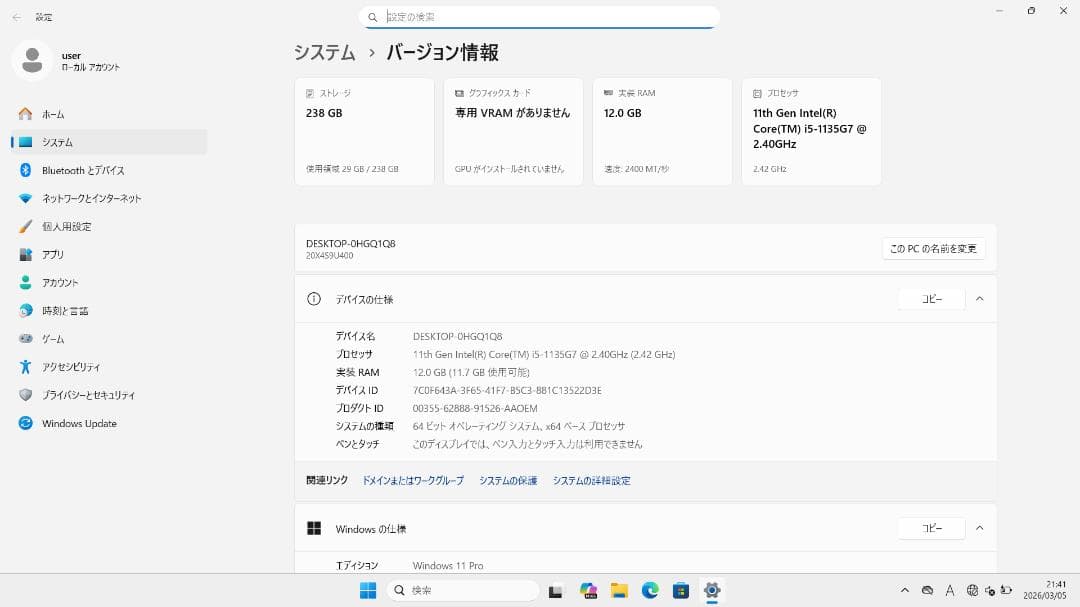Copy the デバイスの仕様 details
1080x607 pixels.
pyautogui.click(x=932, y=299)
